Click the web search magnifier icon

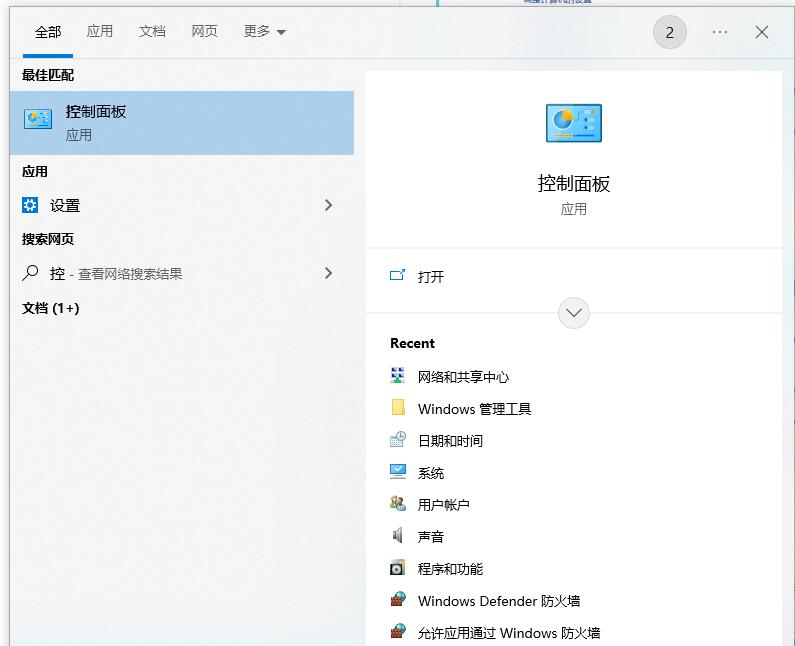(x=30, y=273)
